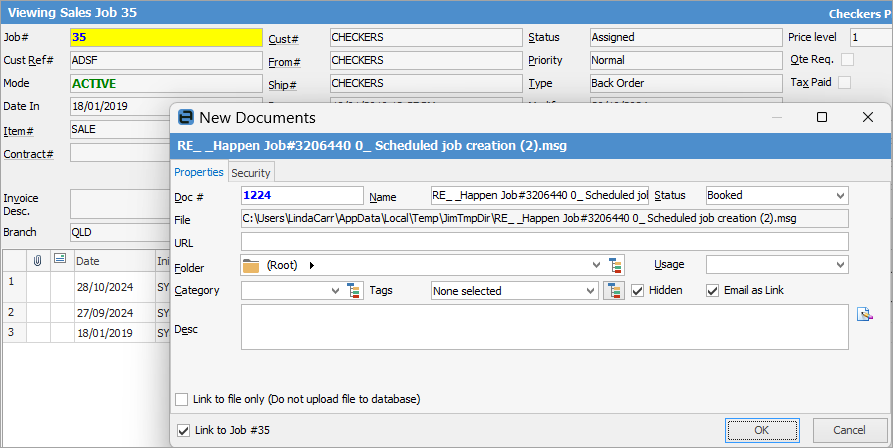
Task: Click the Date In field
Action: click(120, 106)
